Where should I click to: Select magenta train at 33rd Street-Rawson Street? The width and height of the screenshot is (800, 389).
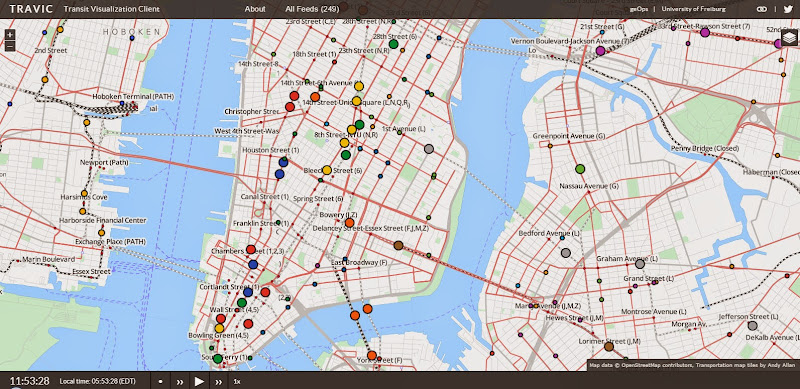pos(705,33)
